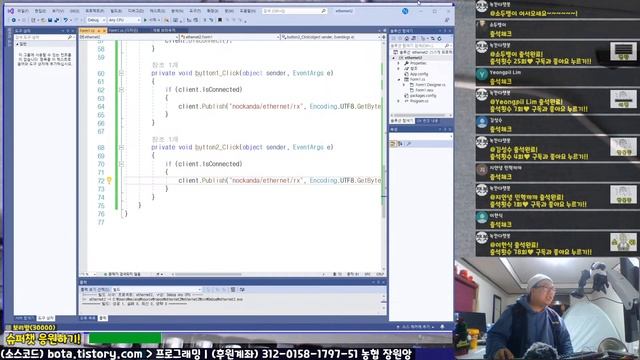Screen dimensions: 640x360
Task: Click the word-wrap icon in Output toolbar
Action: pos(242,289)
